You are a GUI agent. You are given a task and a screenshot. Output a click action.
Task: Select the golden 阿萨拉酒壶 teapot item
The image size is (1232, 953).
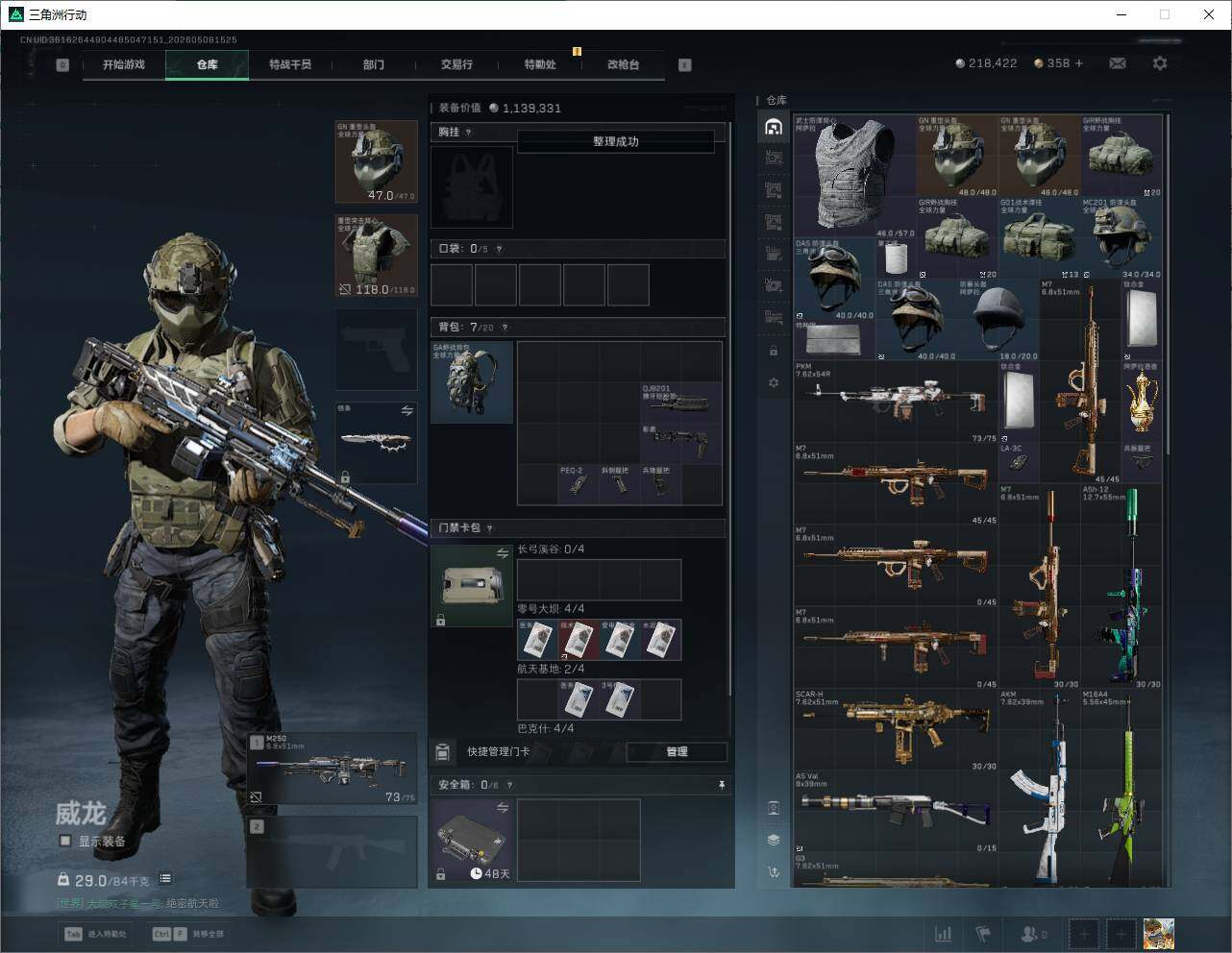(x=1142, y=403)
